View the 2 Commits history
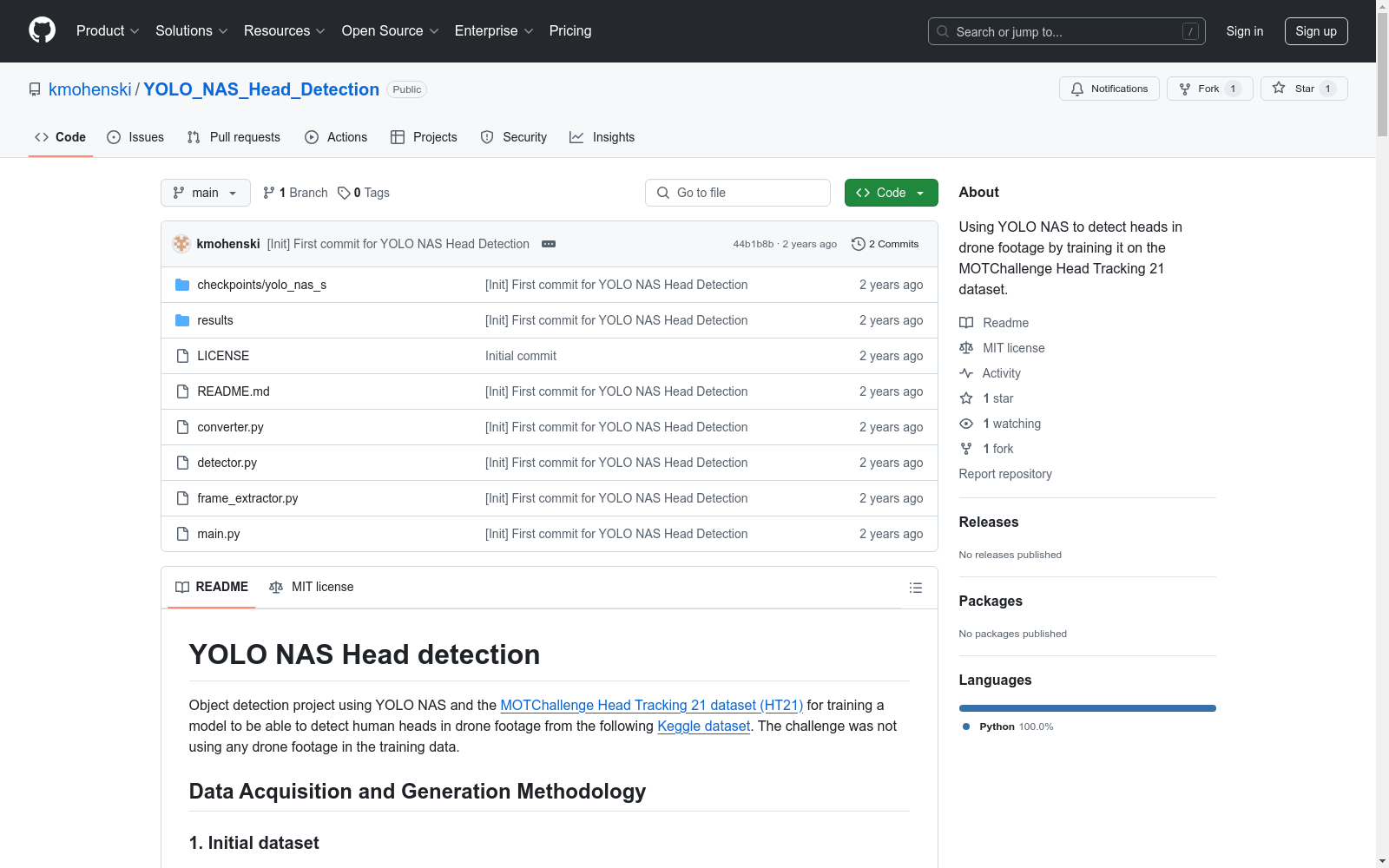Viewport: 1389px width, 868px height. (x=885, y=244)
